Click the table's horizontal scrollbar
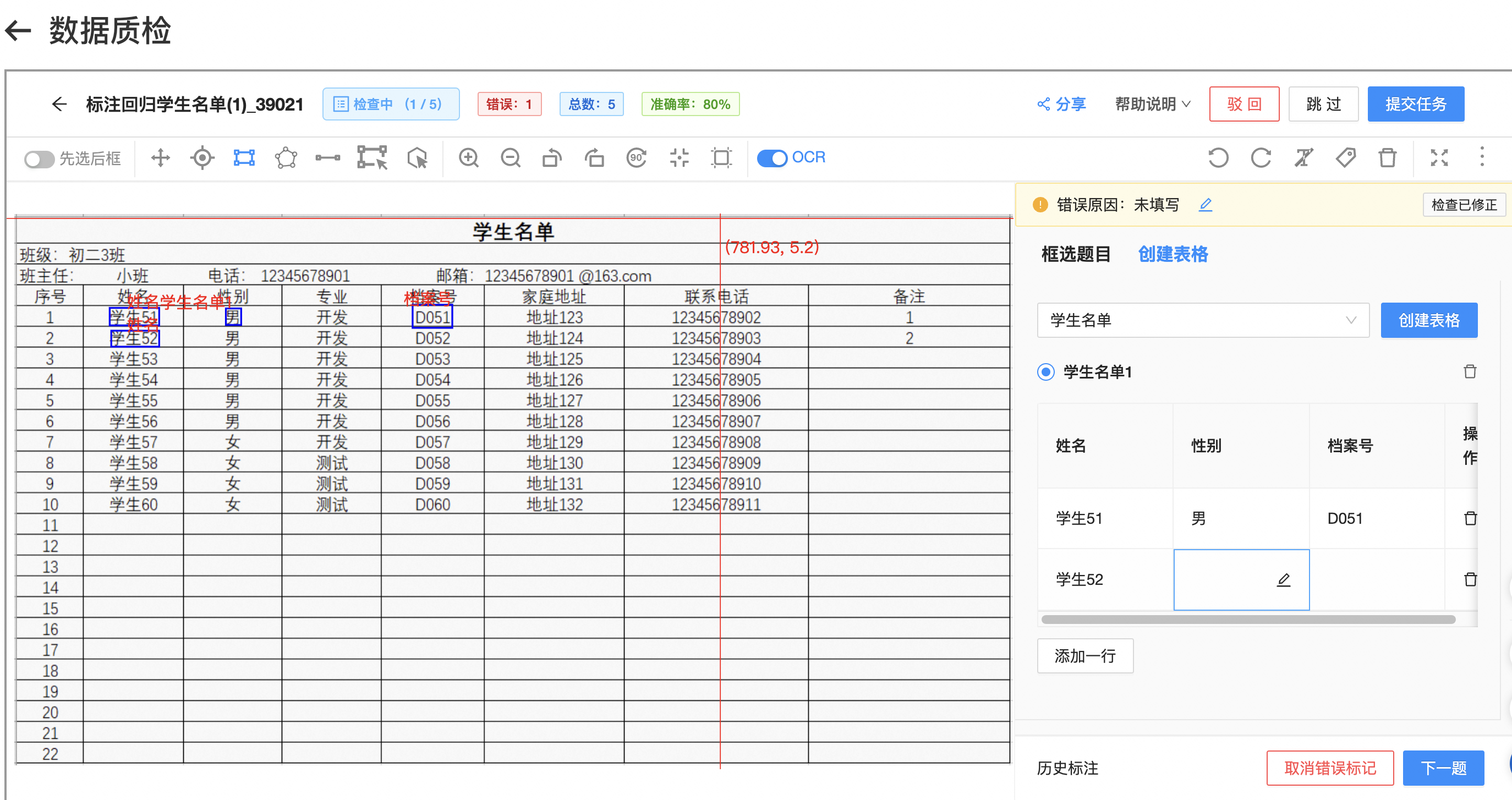The width and height of the screenshot is (1512, 800). pos(1248,619)
